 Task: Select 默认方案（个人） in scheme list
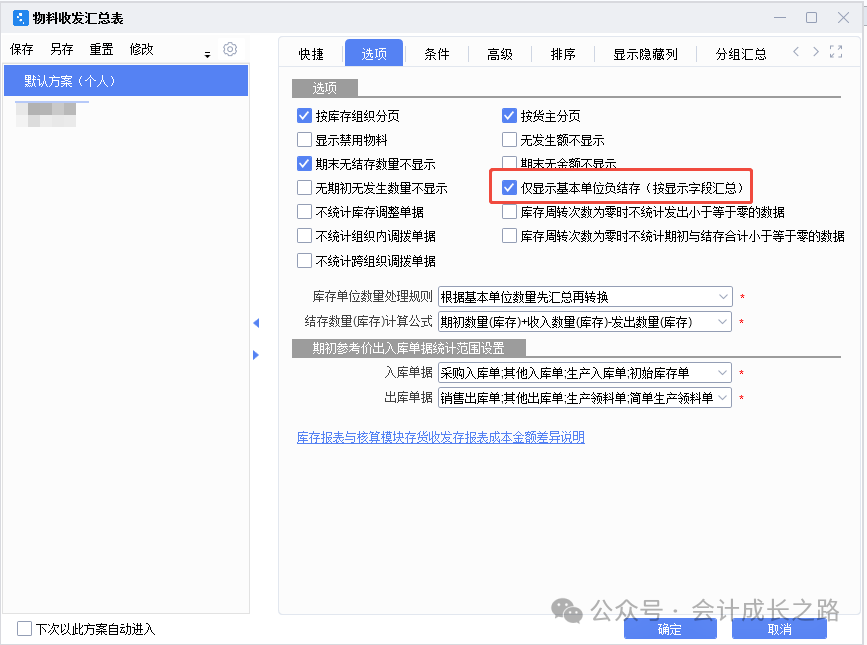point(70,81)
